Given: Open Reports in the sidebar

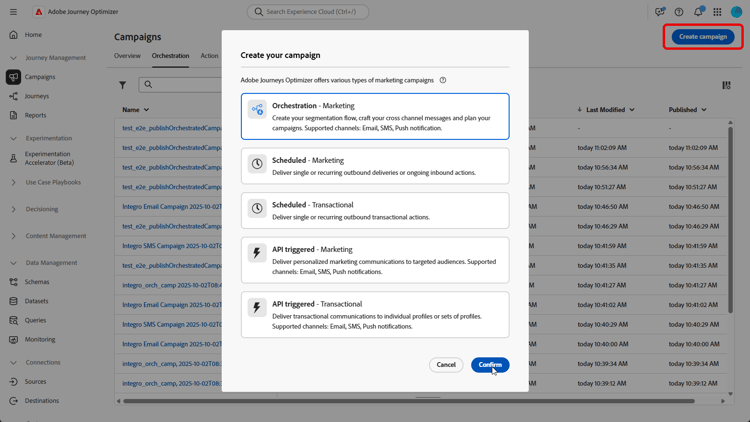Looking at the screenshot, I should tap(35, 115).
